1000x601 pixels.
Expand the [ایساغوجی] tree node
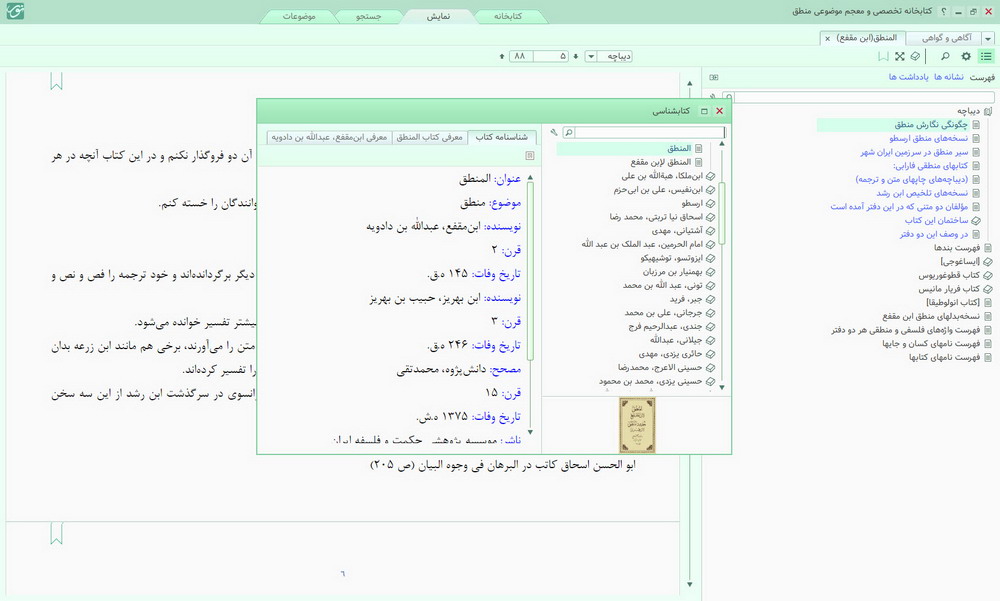pyautogui.click(x=988, y=261)
